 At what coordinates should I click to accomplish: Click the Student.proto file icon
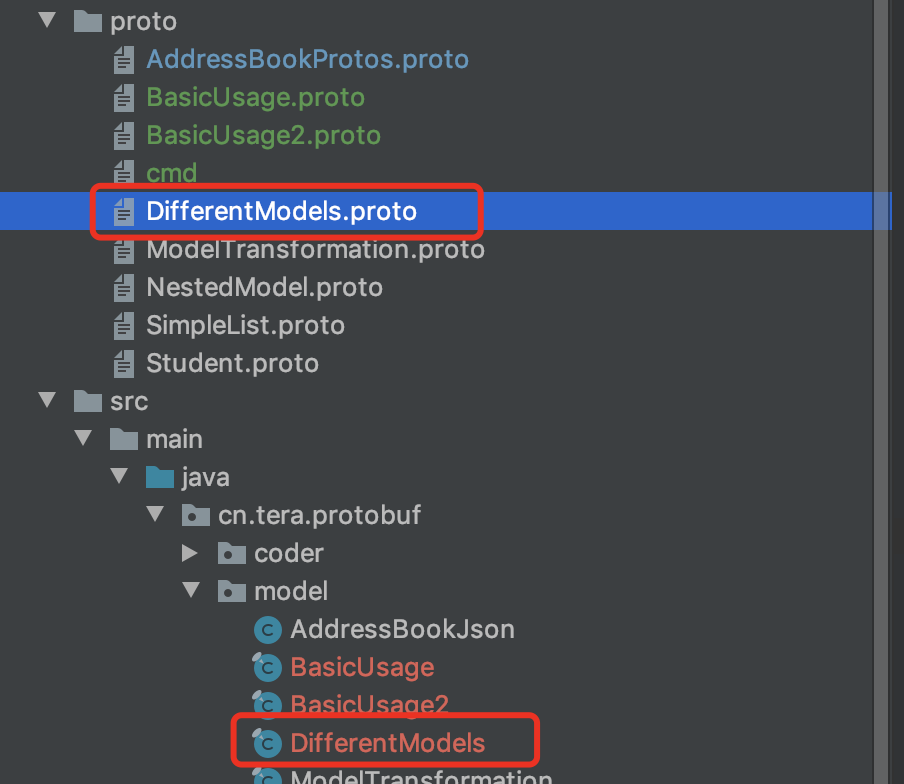tap(123, 364)
